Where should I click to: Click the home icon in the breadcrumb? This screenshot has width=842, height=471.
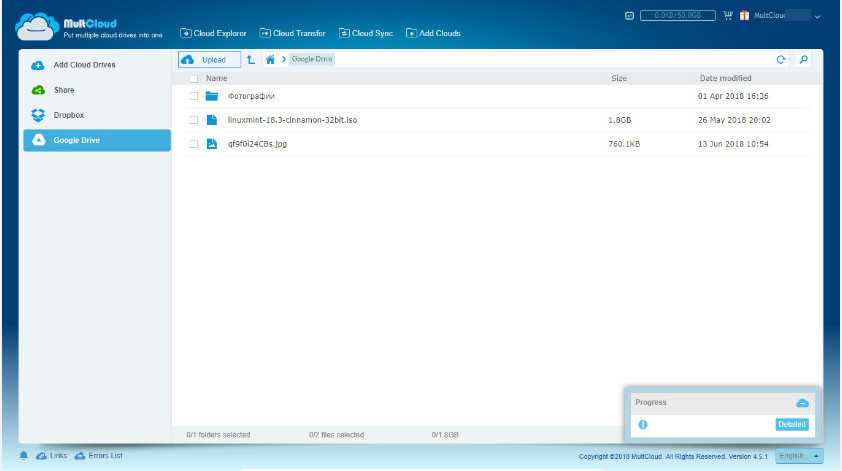(x=270, y=60)
